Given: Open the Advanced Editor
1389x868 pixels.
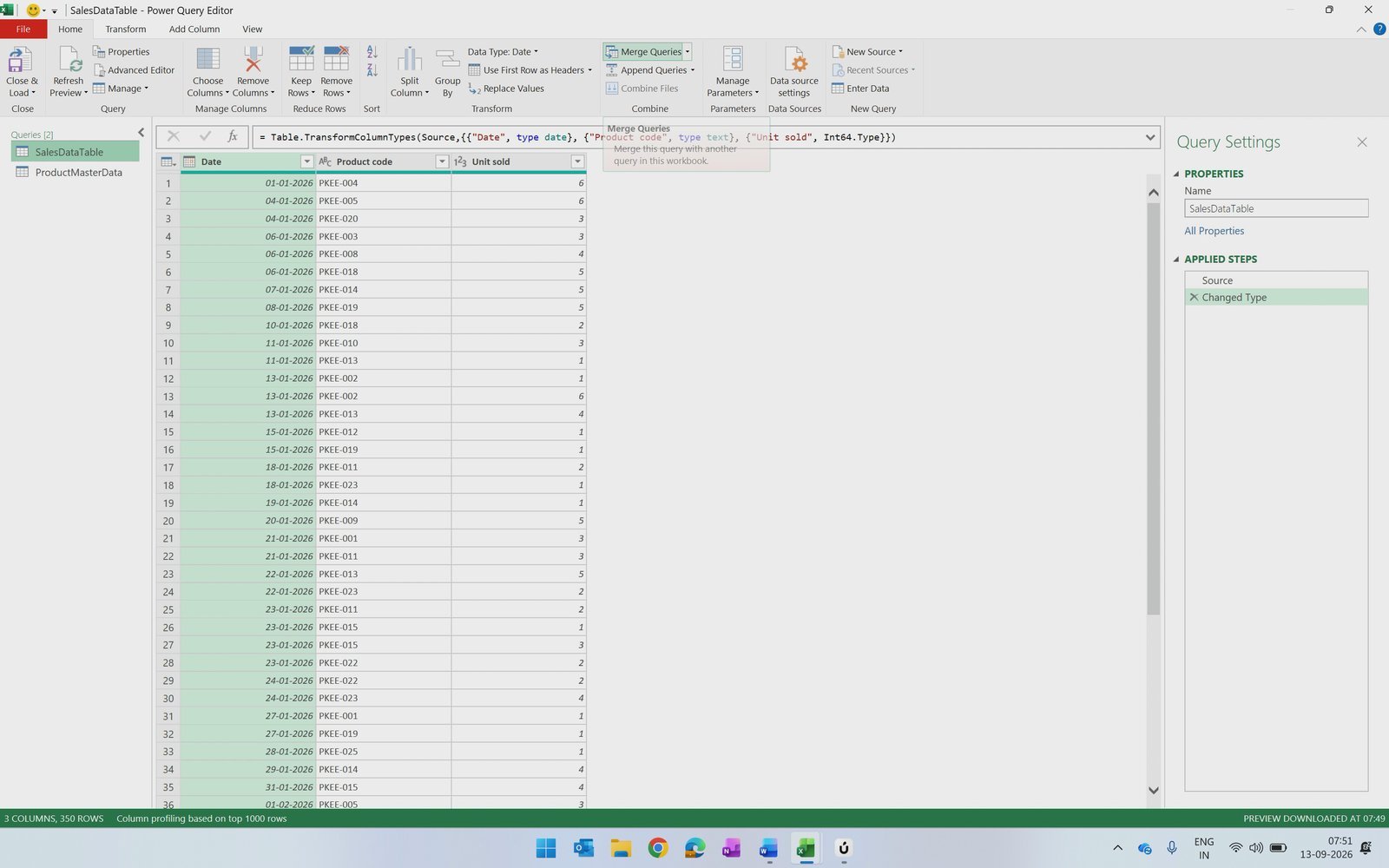Looking at the screenshot, I should [134, 70].
